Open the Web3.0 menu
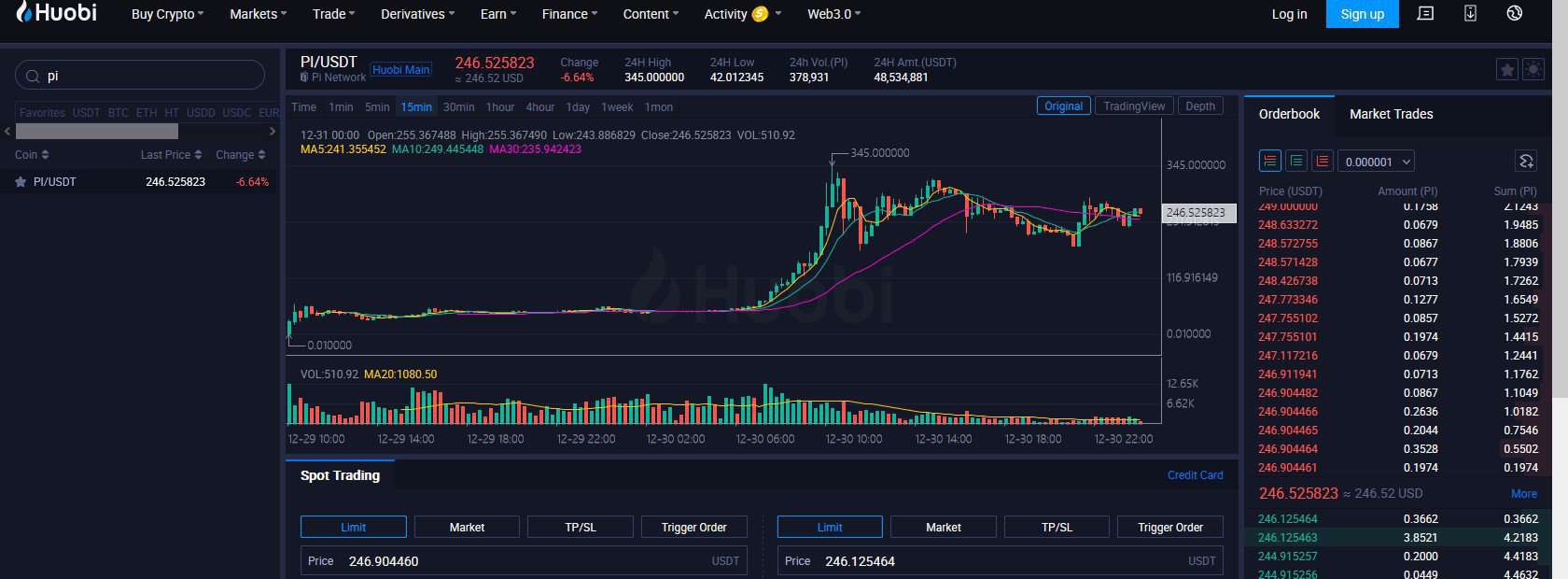 pyautogui.click(x=833, y=14)
